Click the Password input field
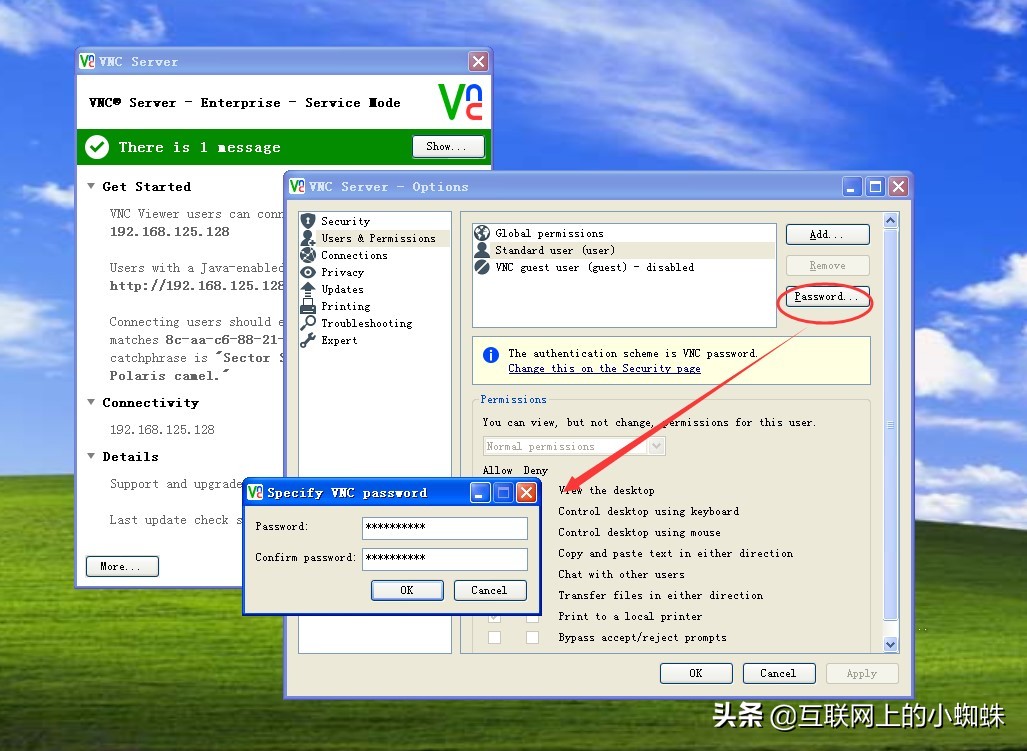The image size is (1027, 751). [x=445, y=528]
